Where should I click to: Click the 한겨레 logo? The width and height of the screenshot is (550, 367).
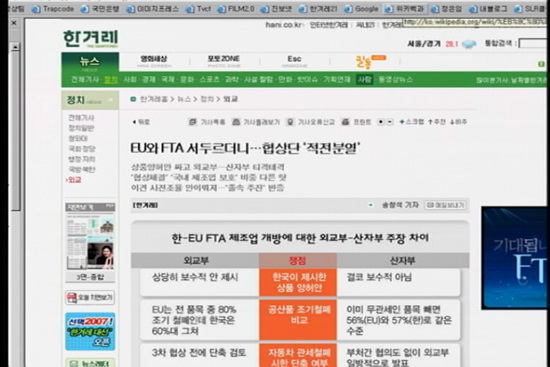(x=90, y=39)
